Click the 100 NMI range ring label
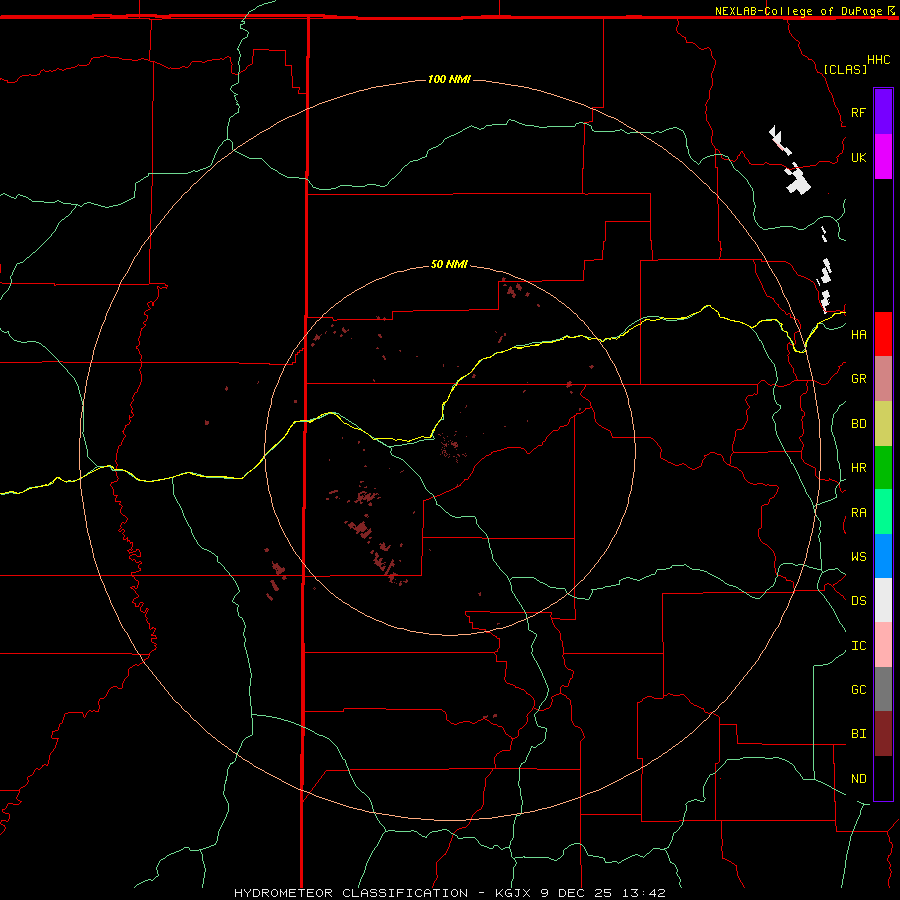 coord(449,79)
